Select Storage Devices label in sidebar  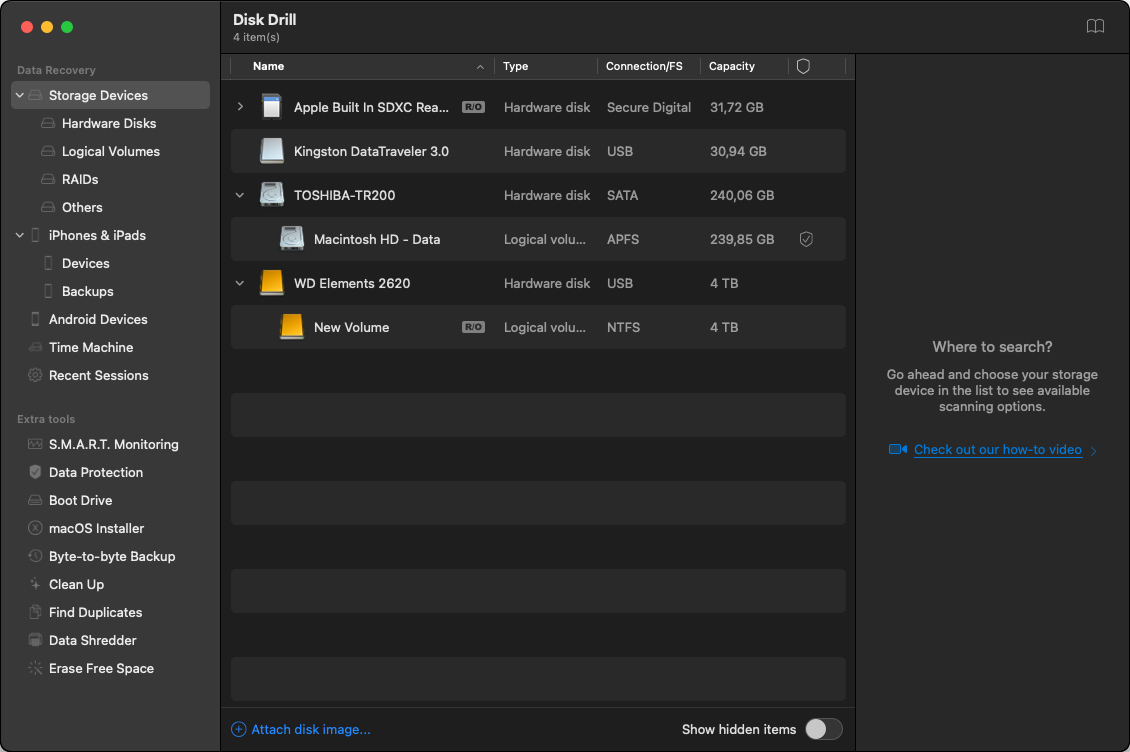pyautogui.click(x=98, y=95)
